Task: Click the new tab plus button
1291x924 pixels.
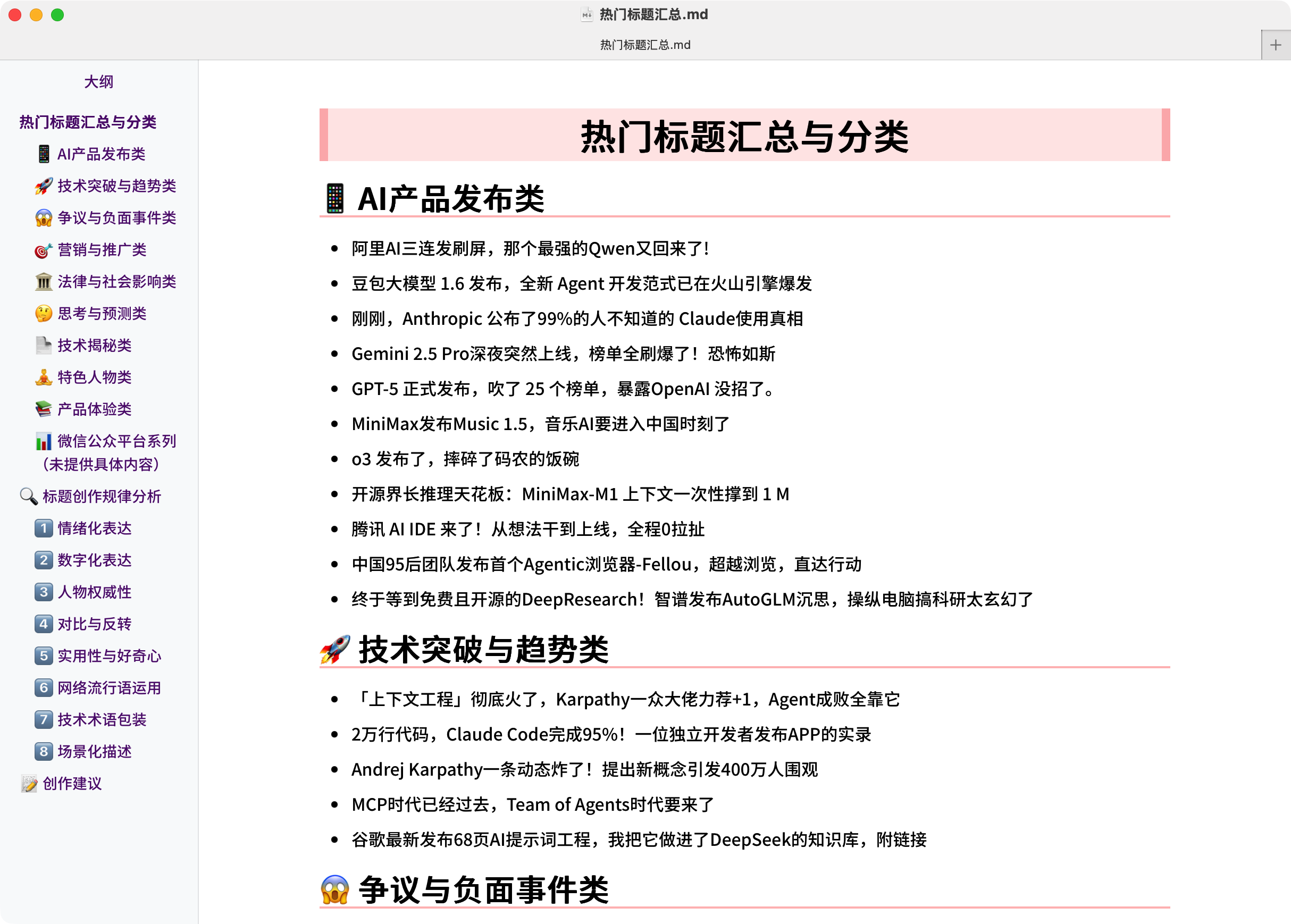Action: point(1275,45)
